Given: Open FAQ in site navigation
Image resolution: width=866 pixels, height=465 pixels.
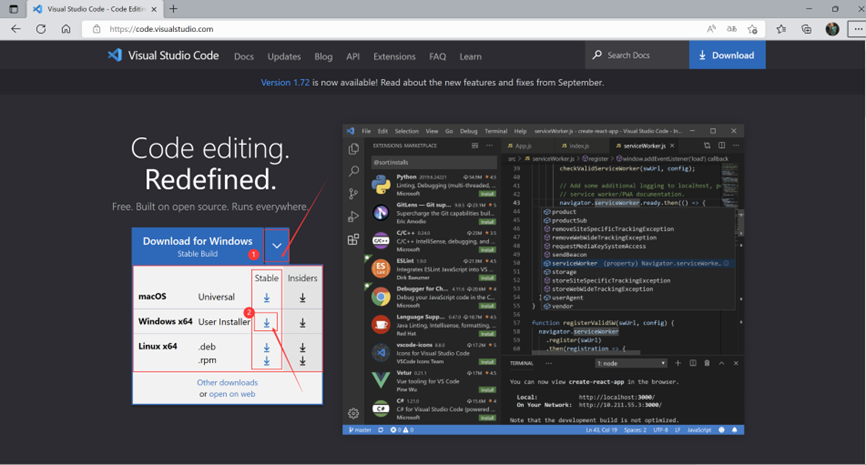Looking at the screenshot, I should coord(437,56).
